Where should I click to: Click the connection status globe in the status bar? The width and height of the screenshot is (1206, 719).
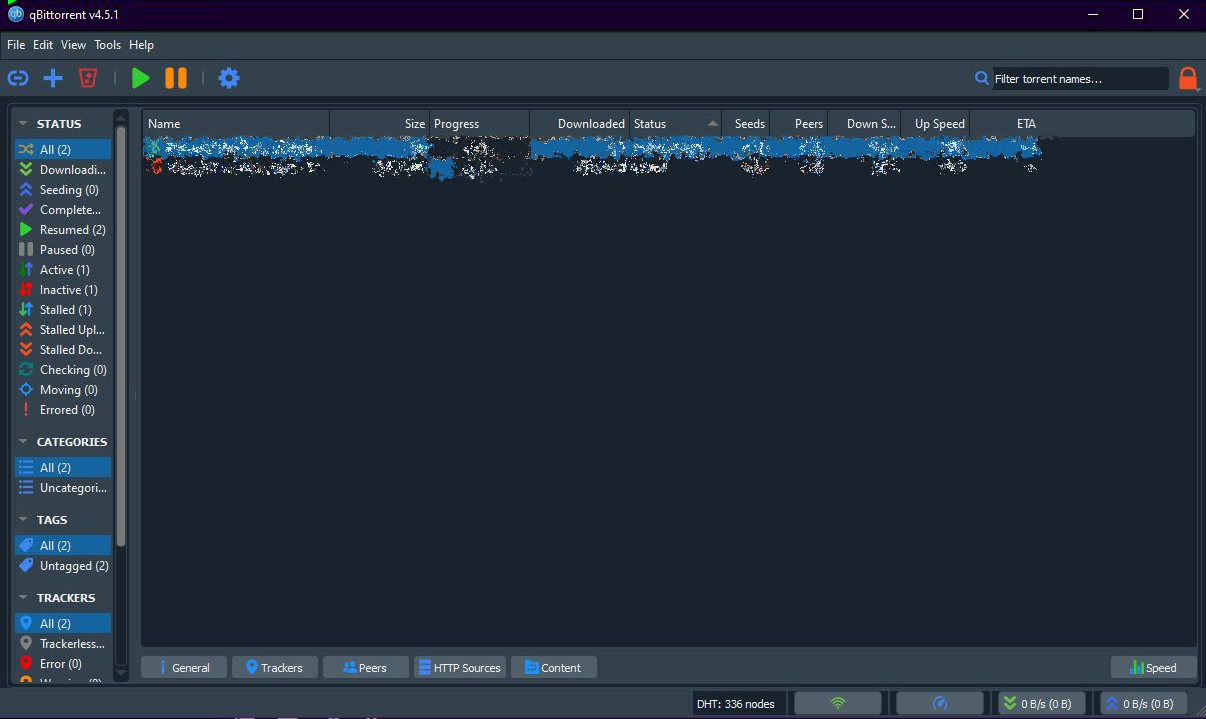[x=837, y=702]
